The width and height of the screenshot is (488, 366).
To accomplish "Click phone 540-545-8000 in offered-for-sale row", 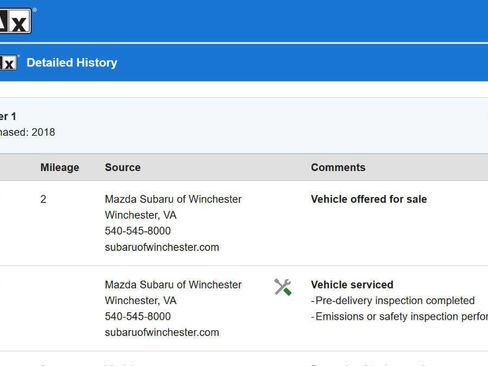I will (138, 231).
